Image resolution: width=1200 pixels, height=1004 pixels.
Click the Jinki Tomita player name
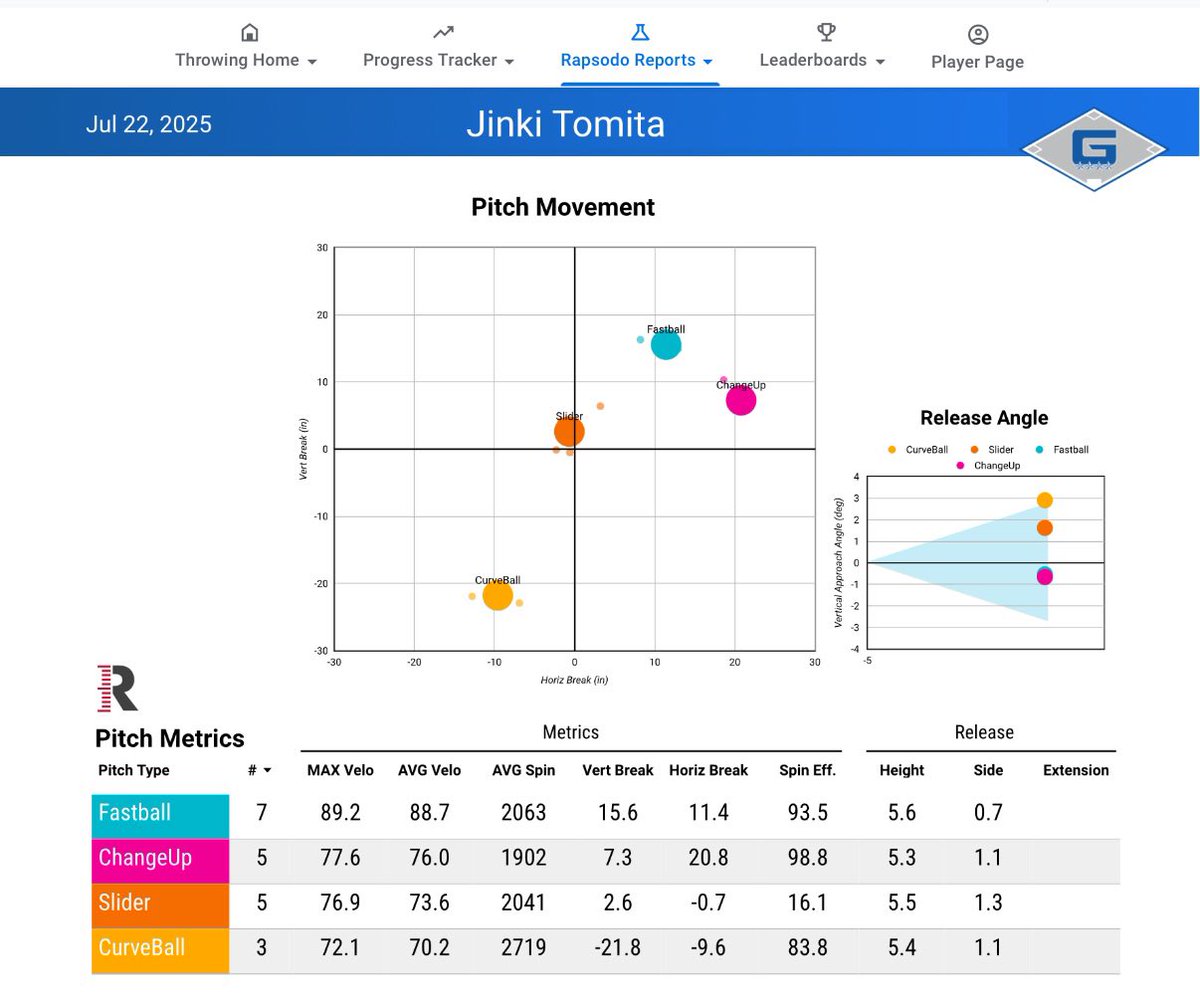tap(566, 124)
